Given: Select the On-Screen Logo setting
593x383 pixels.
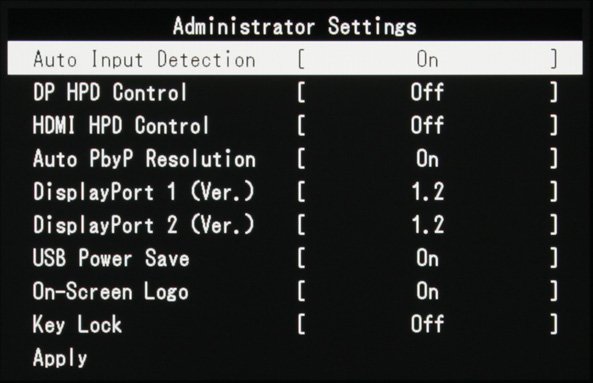Looking at the screenshot, I should click(x=110, y=292).
